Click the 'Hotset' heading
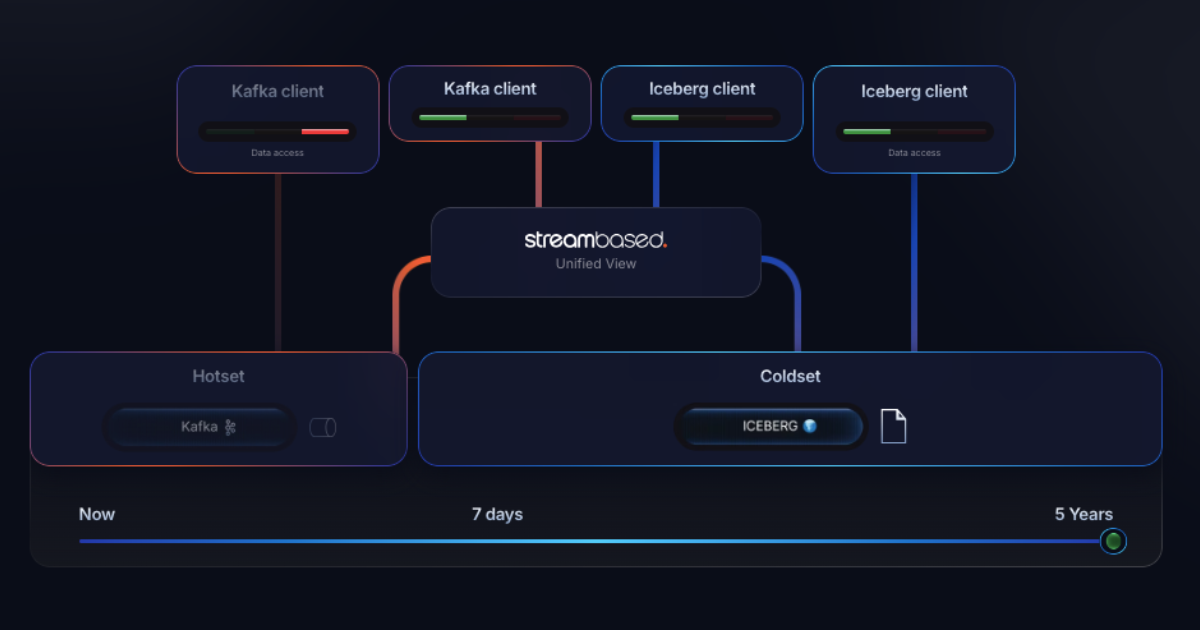 coord(218,377)
